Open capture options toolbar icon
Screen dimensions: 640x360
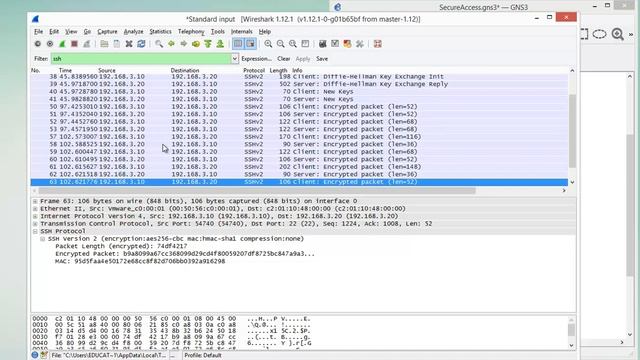(50, 44)
